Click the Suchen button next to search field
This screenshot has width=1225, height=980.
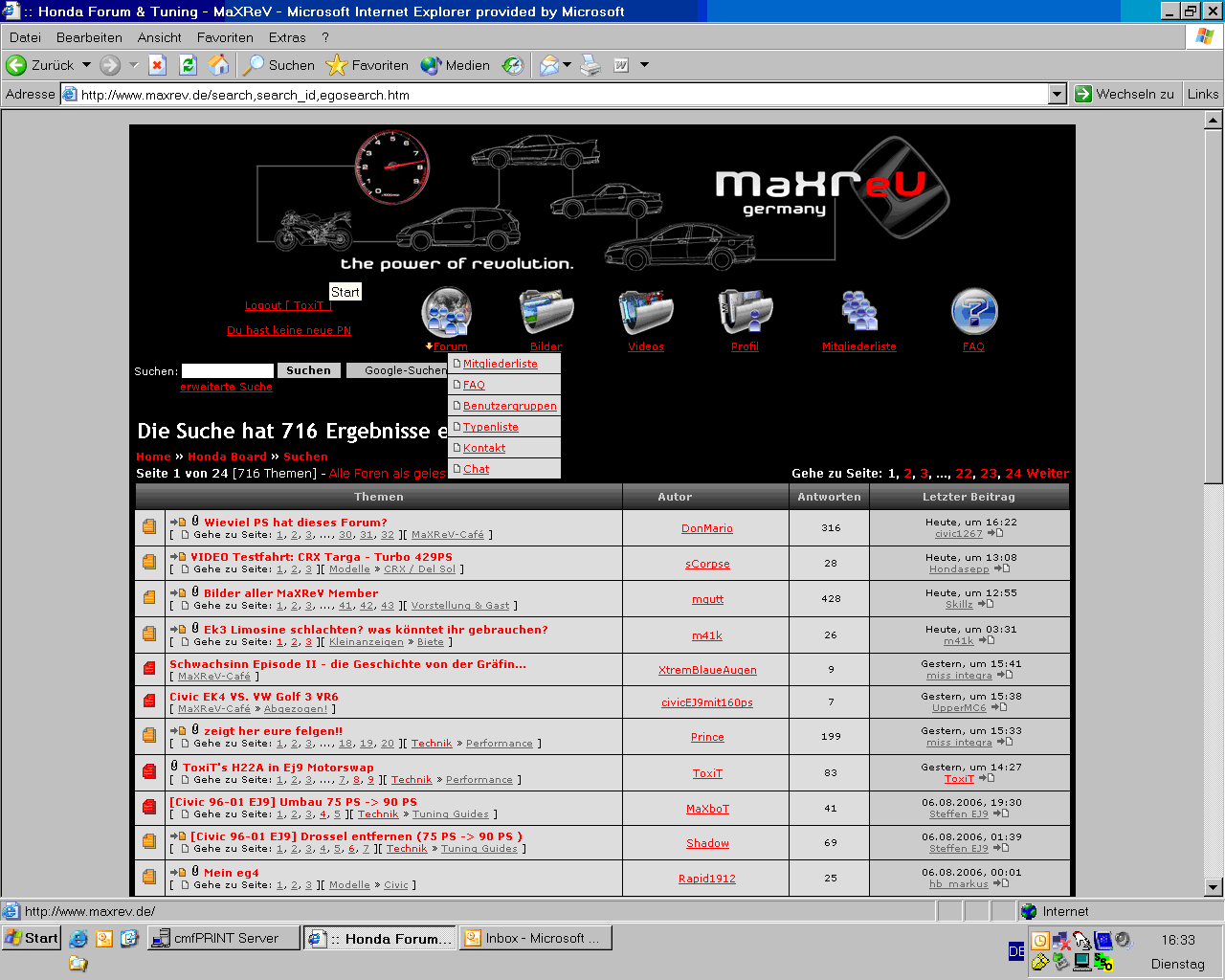coord(308,370)
